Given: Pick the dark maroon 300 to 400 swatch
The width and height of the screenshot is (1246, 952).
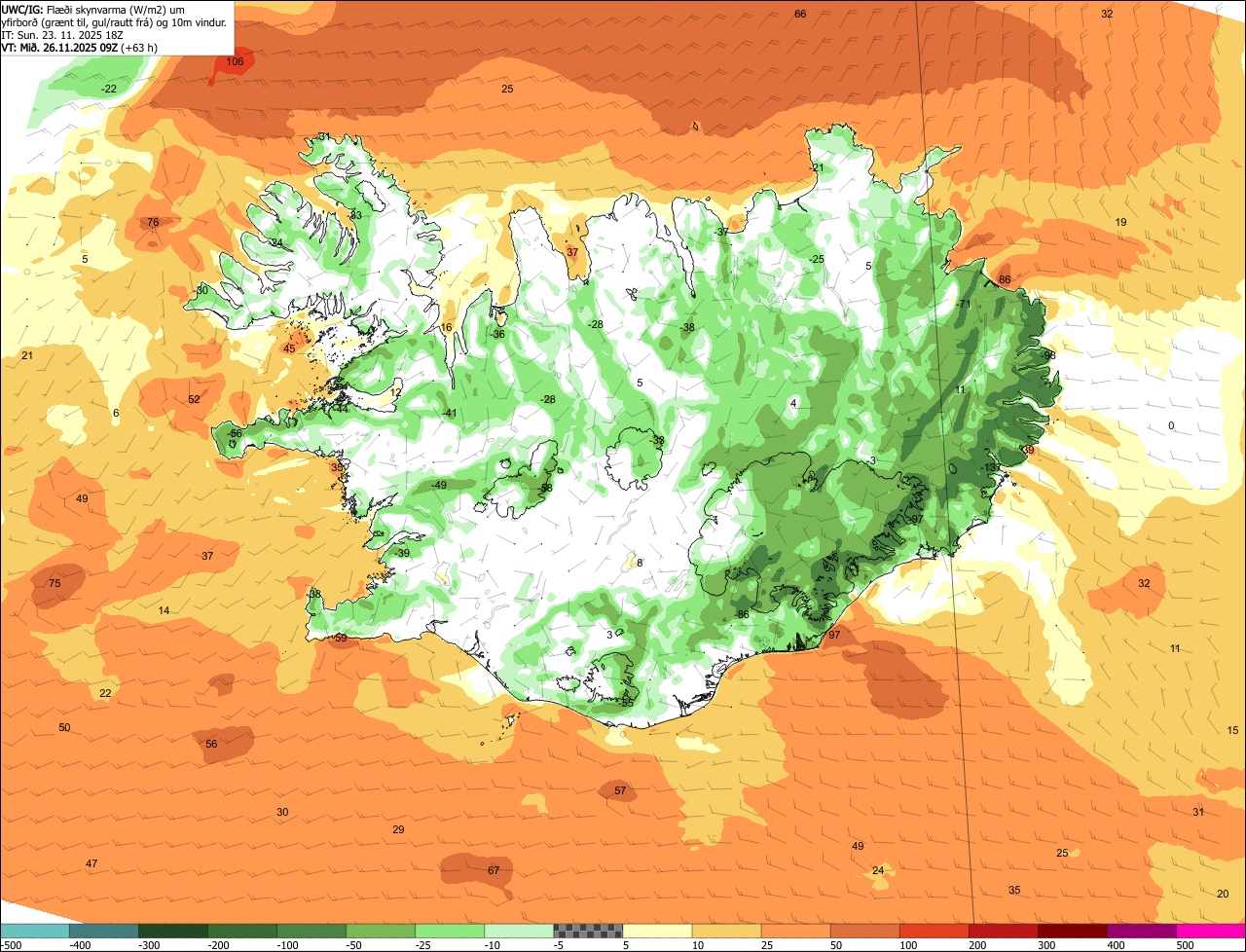Looking at the screenshot, I should [1072, 930].
